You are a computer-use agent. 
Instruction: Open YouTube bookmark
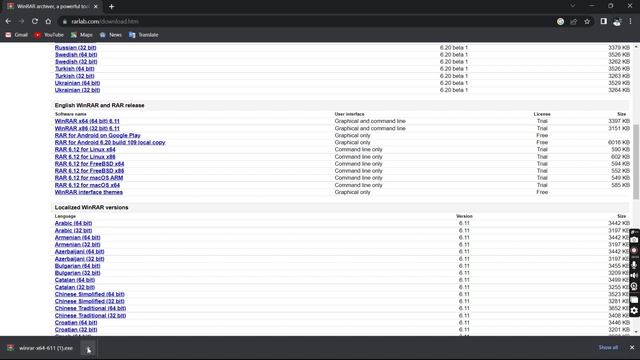pyautogui.click(x=49, y=35)
